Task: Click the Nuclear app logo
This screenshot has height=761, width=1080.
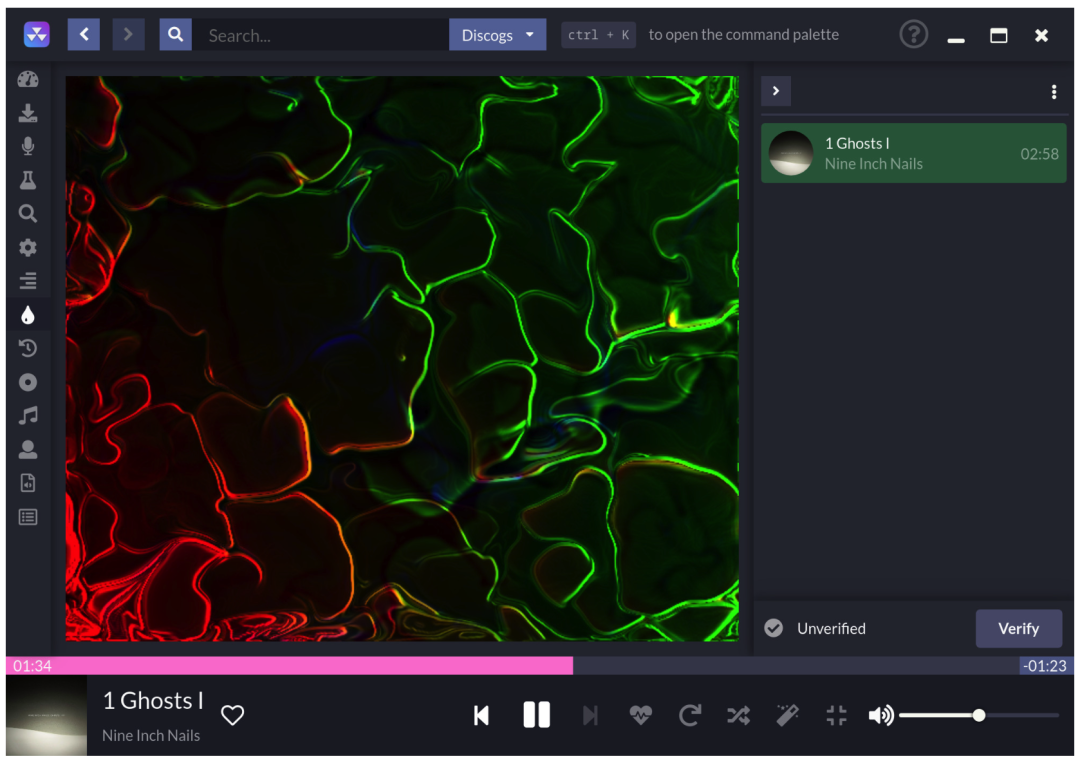Action: click(37, 34)
